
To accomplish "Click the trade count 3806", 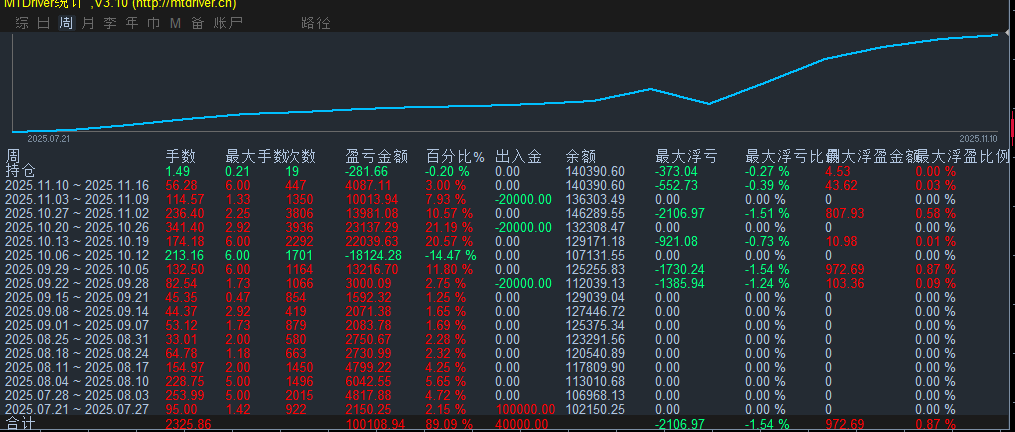I will (x=299, y=213).
